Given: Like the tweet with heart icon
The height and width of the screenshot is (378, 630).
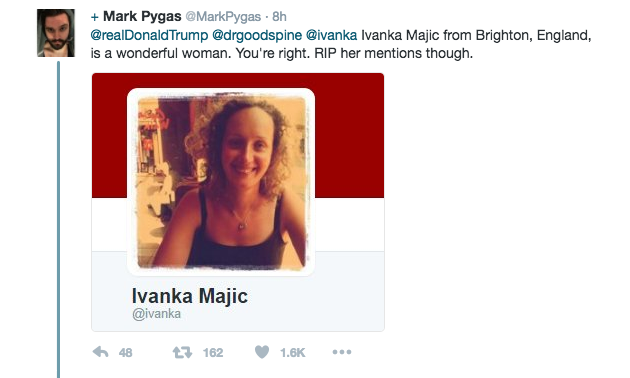Looking at the screenshot, I should [x=262, y=352].
